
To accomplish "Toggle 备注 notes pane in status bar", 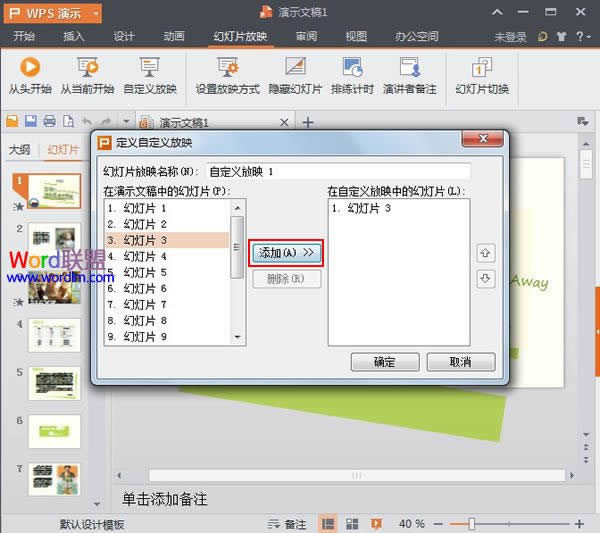I will point(289,524).
